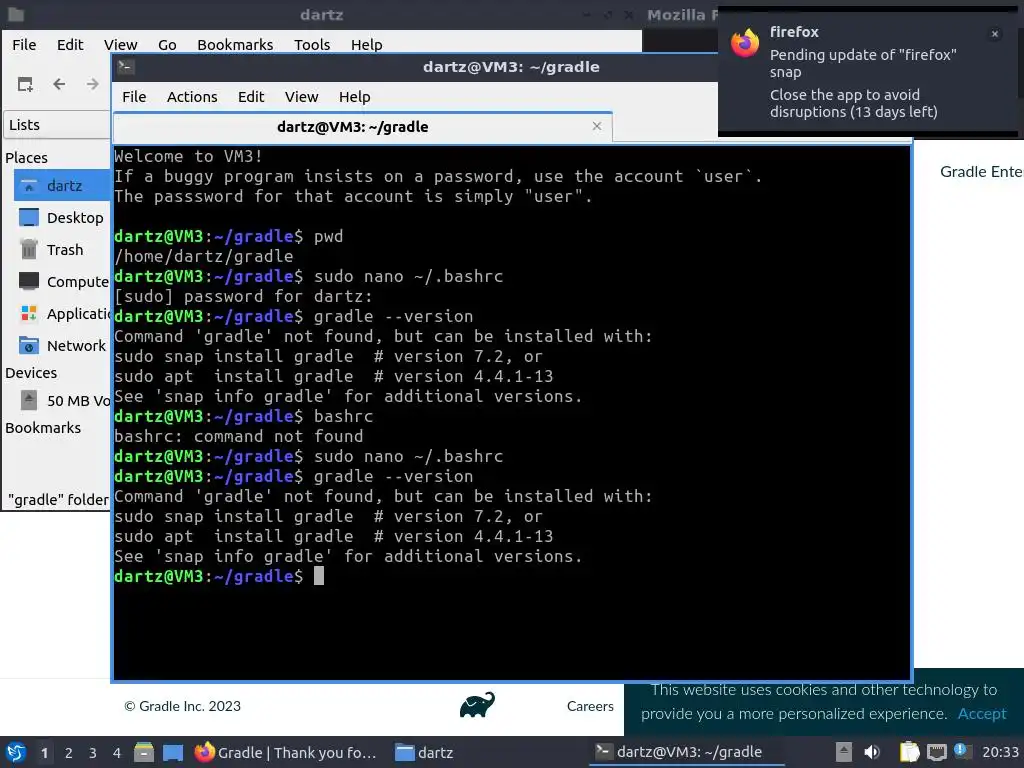Image resolution: width=1024 pixels, height=768 pixels.
Task: Click the Firefox icon in the notification
Action: point(744,44)
